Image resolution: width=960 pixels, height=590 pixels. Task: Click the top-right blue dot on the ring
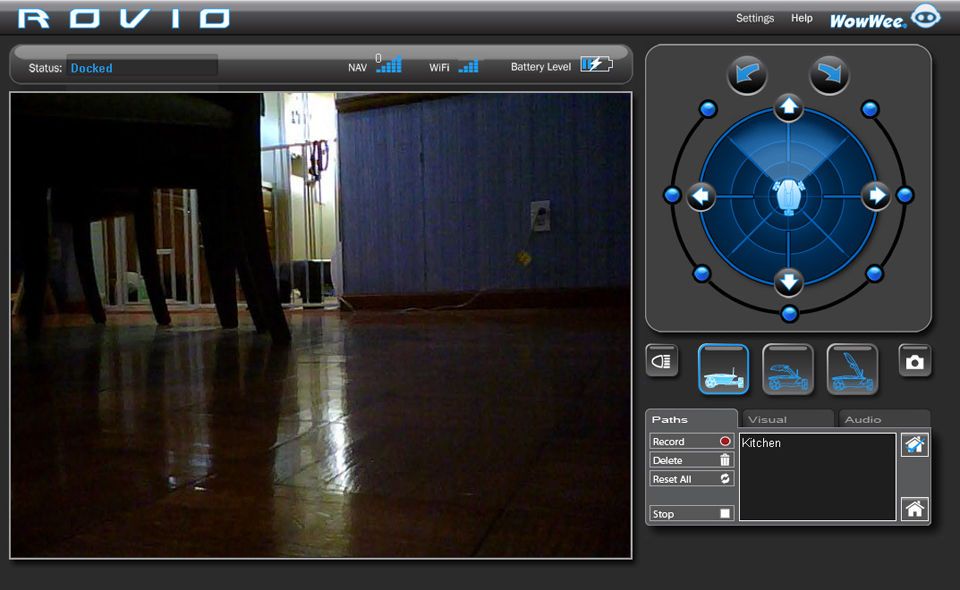coord(870,110)
